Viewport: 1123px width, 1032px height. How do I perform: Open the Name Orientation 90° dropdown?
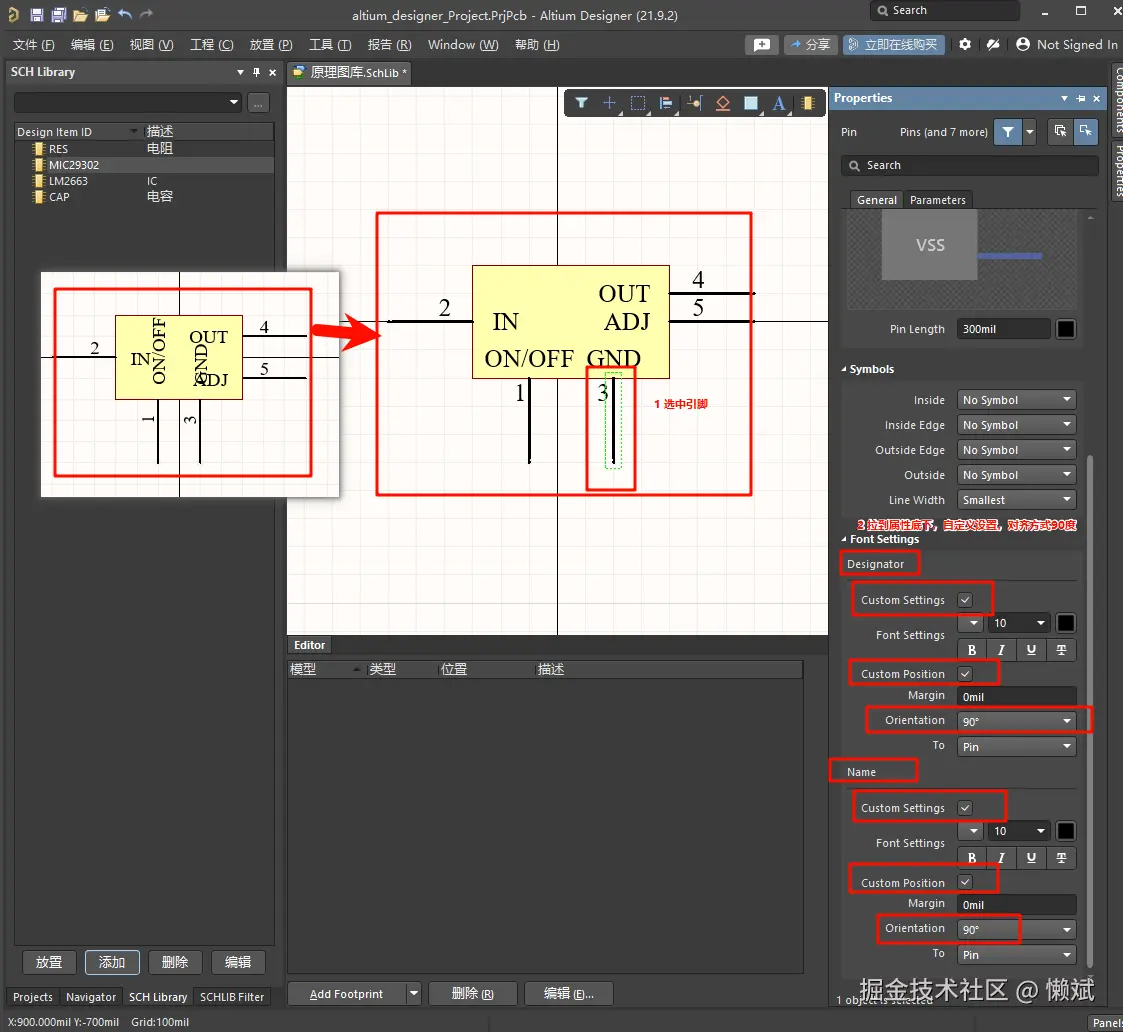[x=1017, y=930]
